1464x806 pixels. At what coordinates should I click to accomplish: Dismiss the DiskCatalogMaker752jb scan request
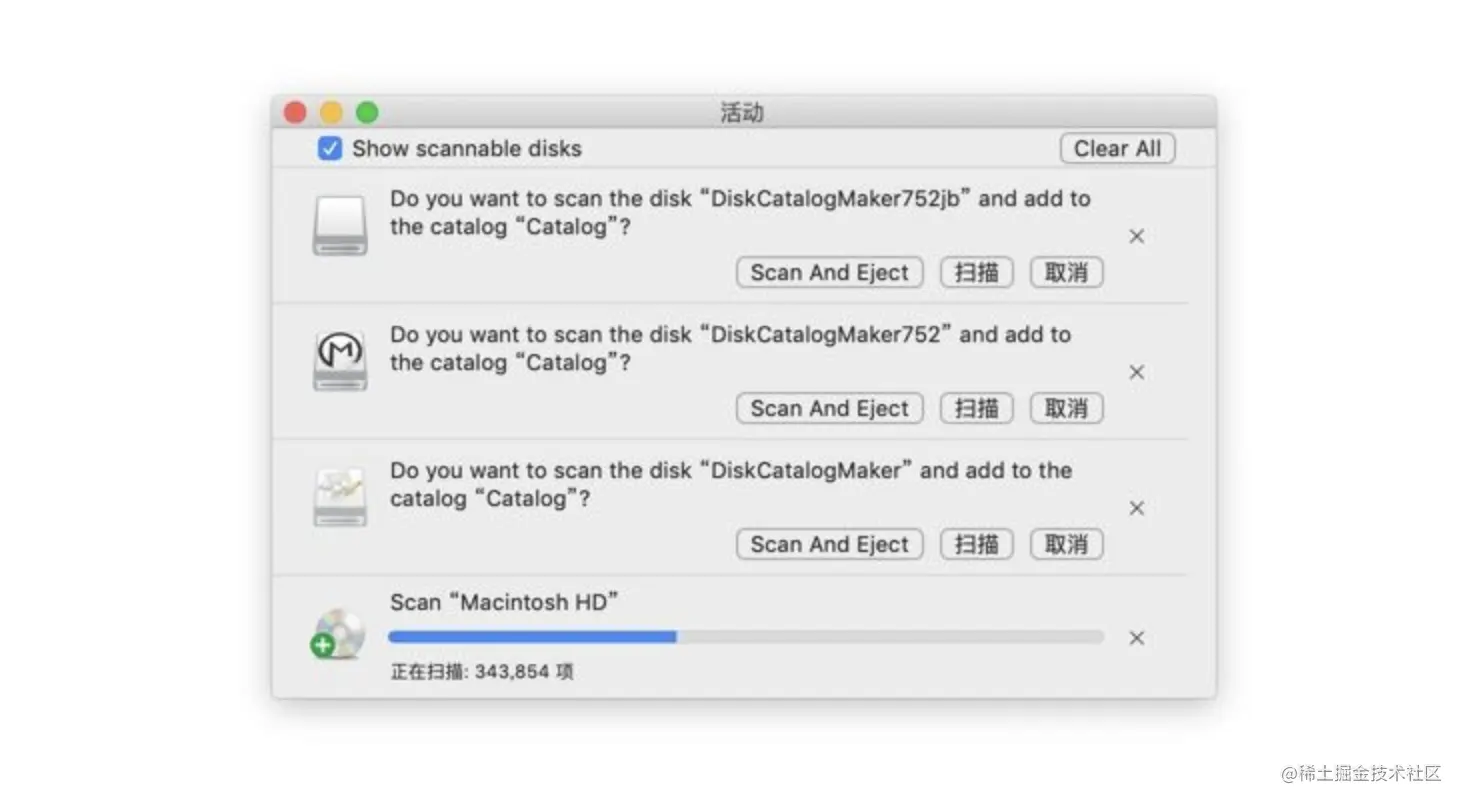click(1136, 237)
